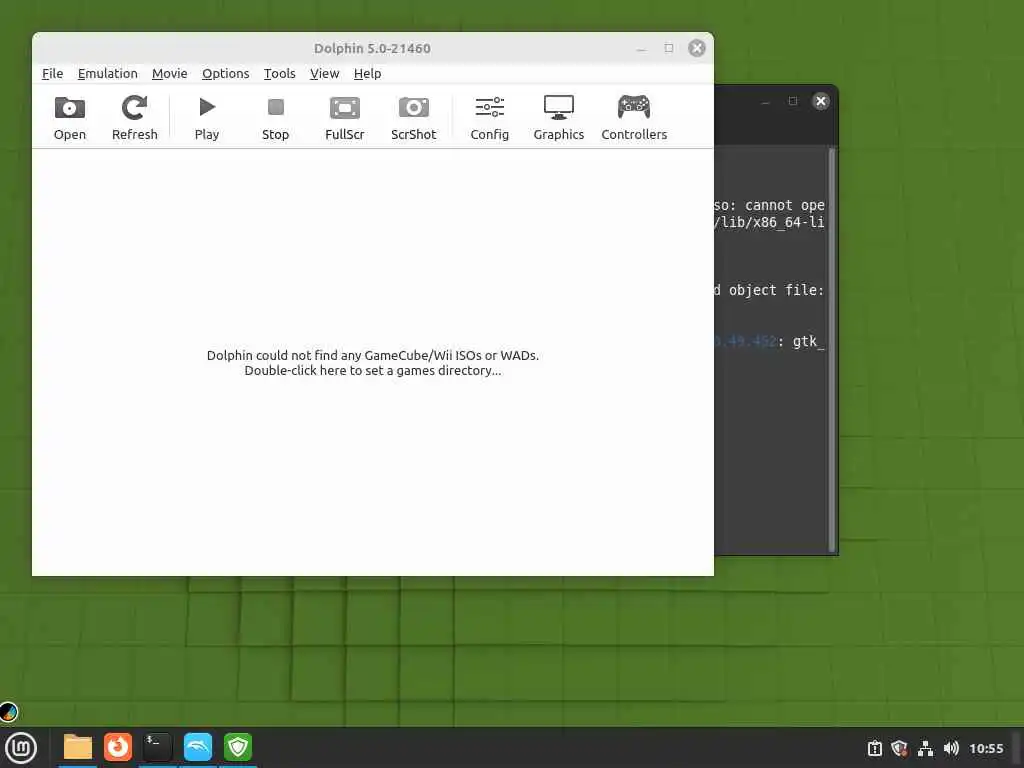Open the Linux Mint start menu

coord(21,748)
